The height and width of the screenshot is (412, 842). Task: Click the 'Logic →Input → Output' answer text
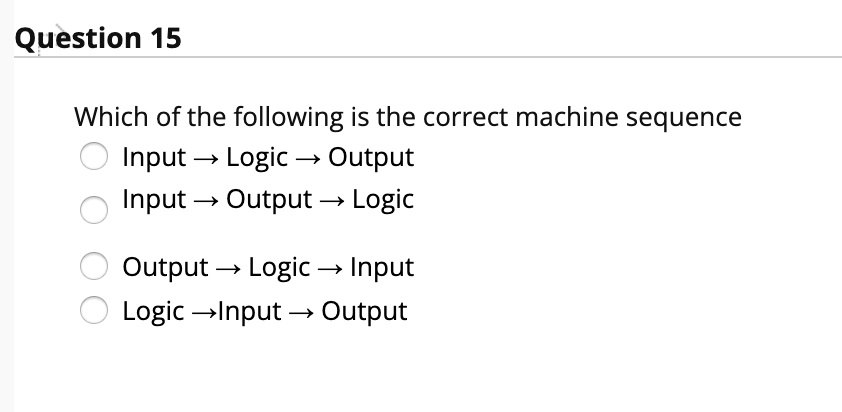[x=265, y=312]
